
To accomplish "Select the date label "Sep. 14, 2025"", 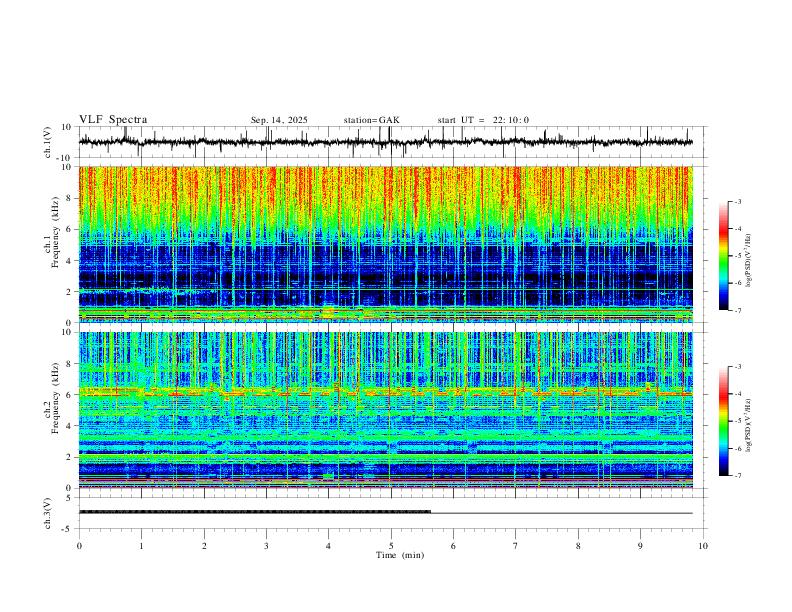I will [279, 120].
